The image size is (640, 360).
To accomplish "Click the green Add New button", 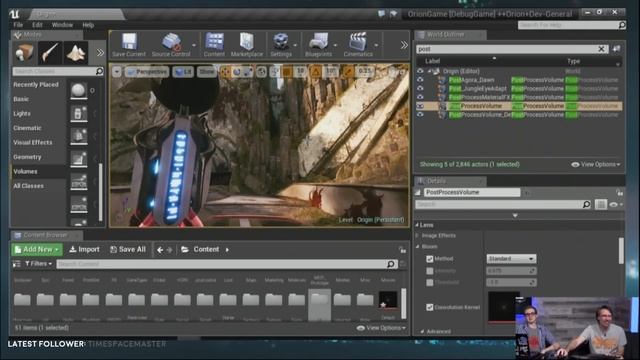I will click(x=37, y=249).
